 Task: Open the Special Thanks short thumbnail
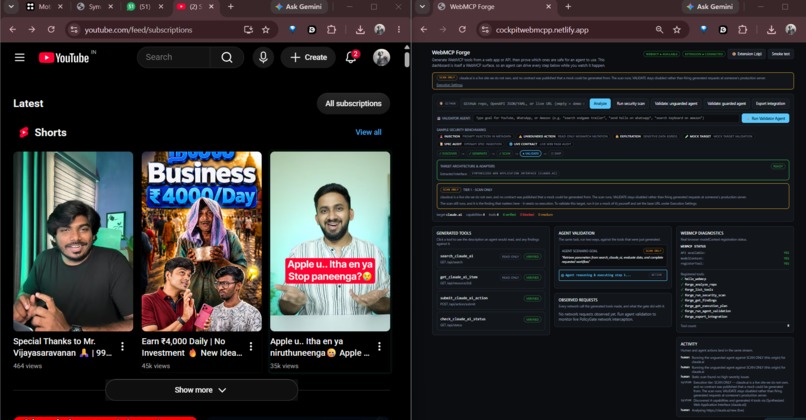73,241
